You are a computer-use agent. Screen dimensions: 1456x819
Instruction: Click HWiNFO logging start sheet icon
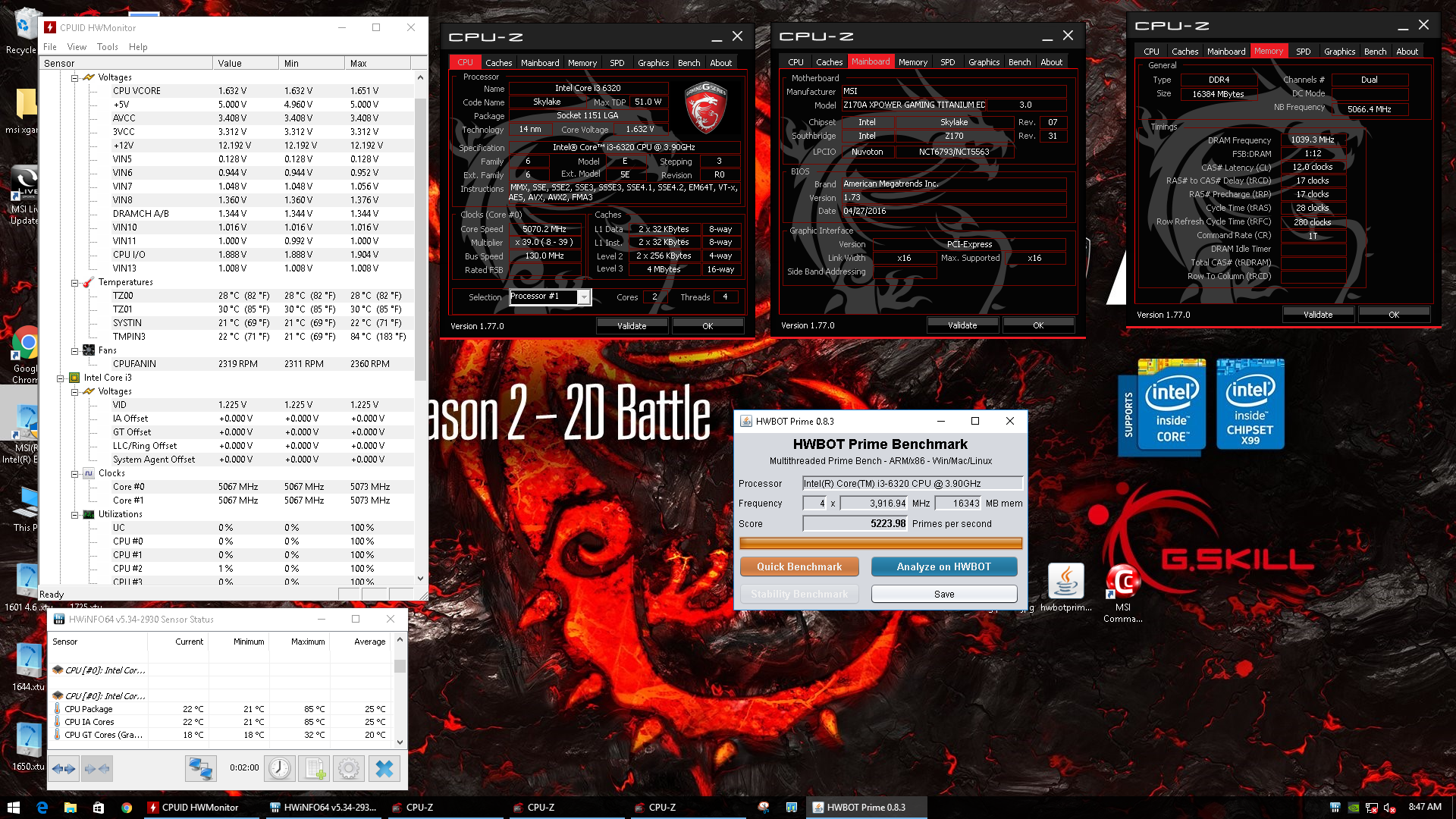tap(314, 769)
